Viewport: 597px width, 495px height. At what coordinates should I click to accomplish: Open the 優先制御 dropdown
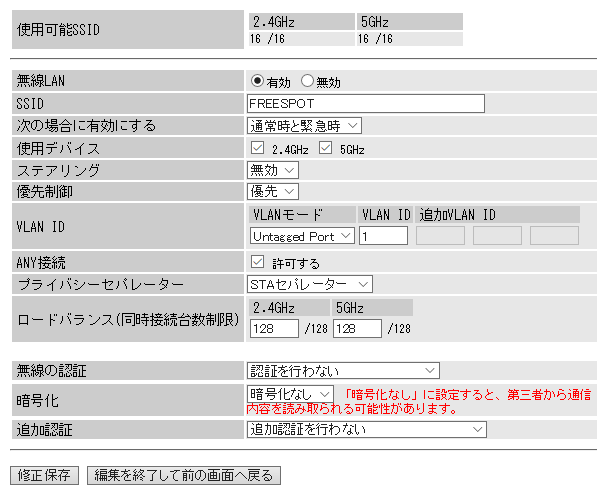point(273,191)
